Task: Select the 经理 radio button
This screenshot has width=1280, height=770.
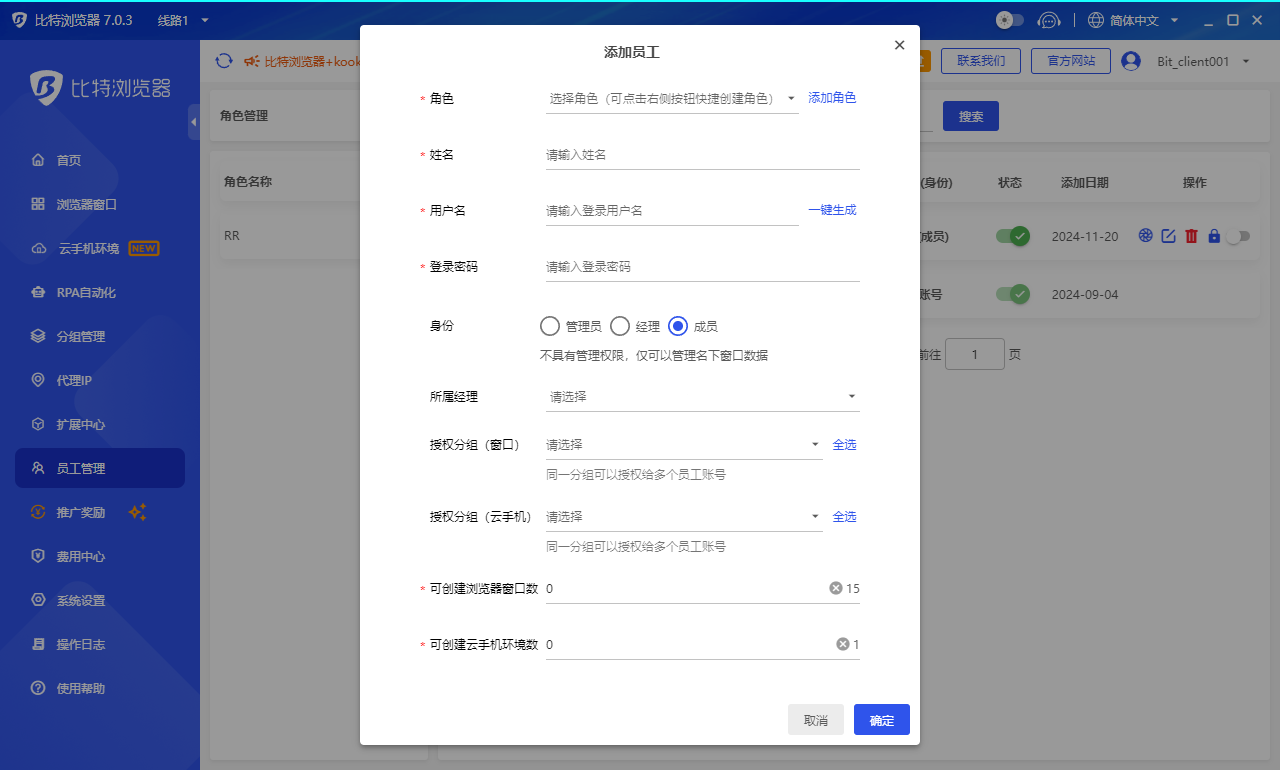Action: (620, 326)
